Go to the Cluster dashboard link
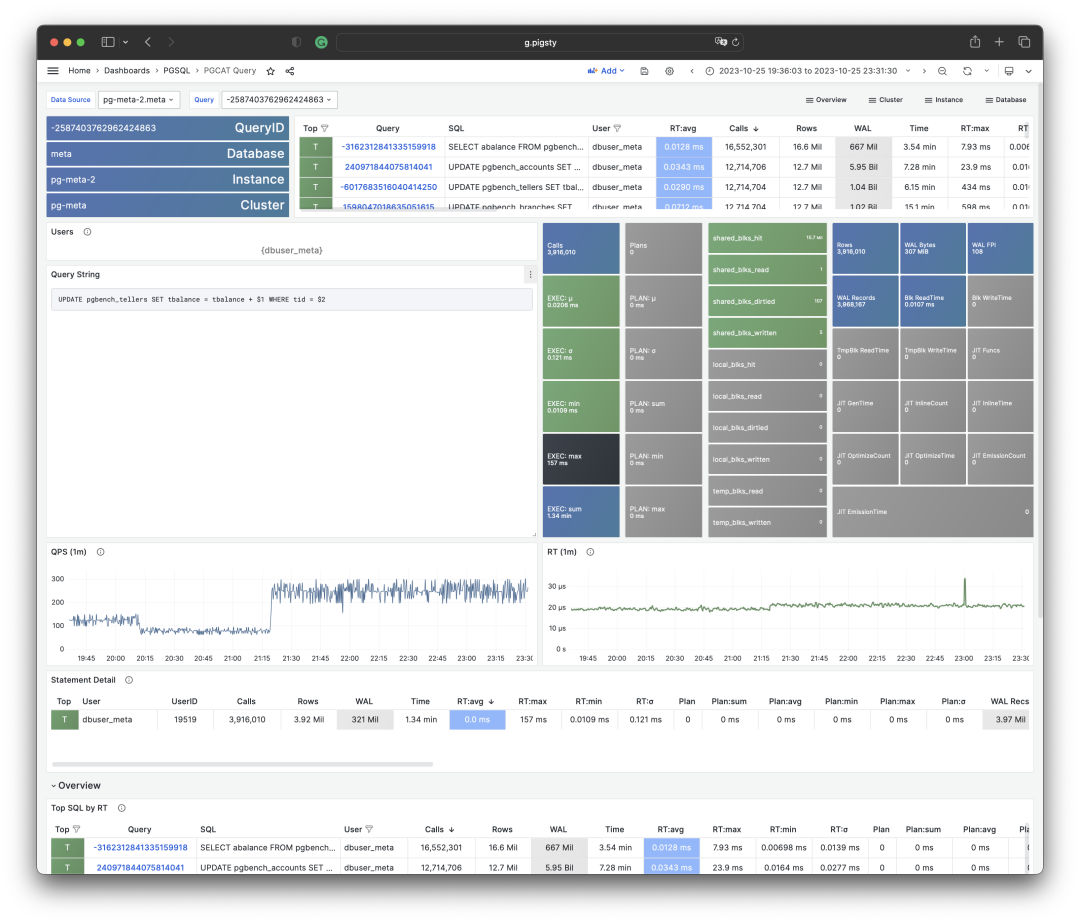Viewport: 1080px width, 923px height. pyautogui.click(x=885, y=100)
